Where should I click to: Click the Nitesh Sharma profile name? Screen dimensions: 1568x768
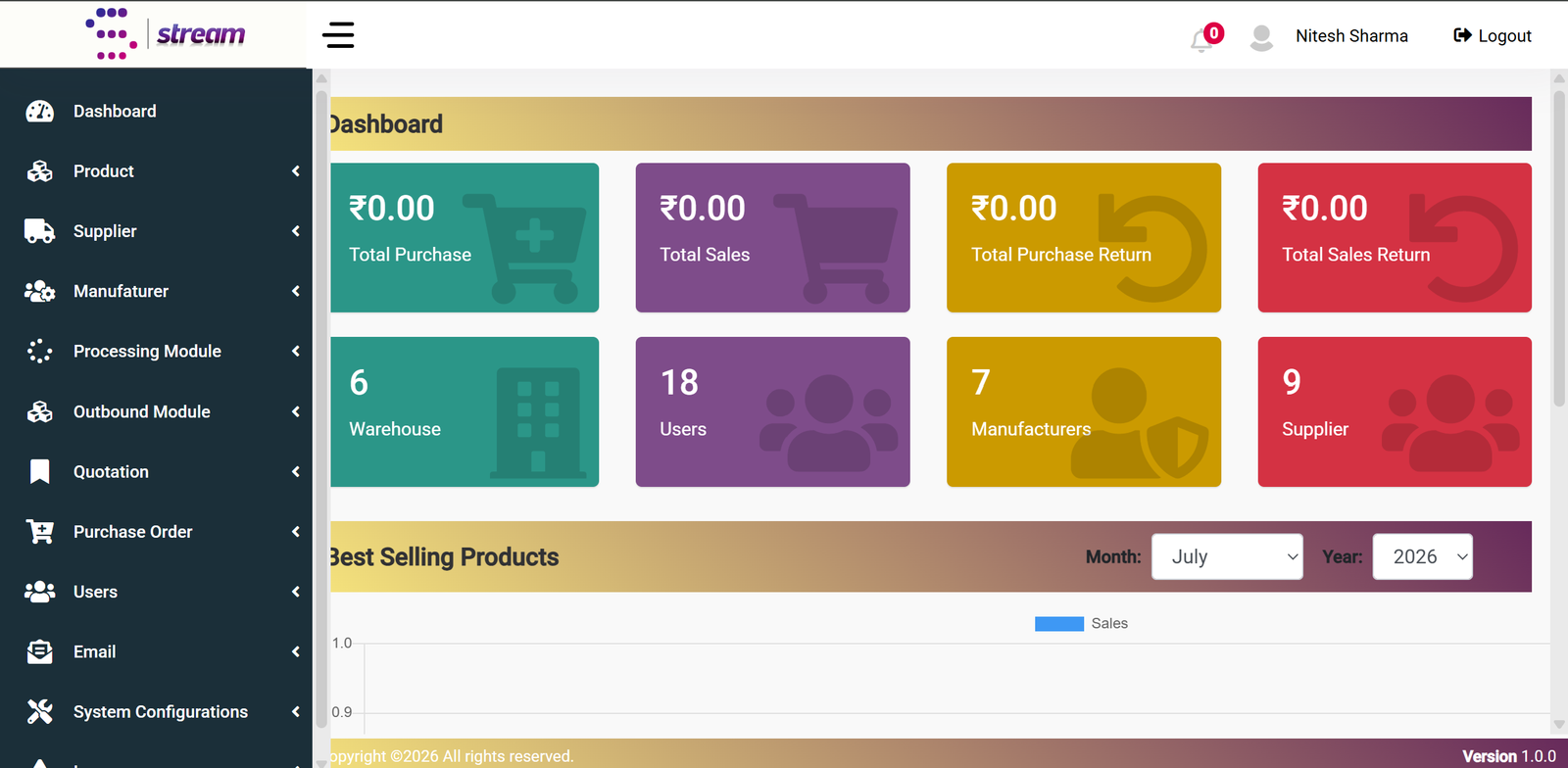[x=1351, y=36]
